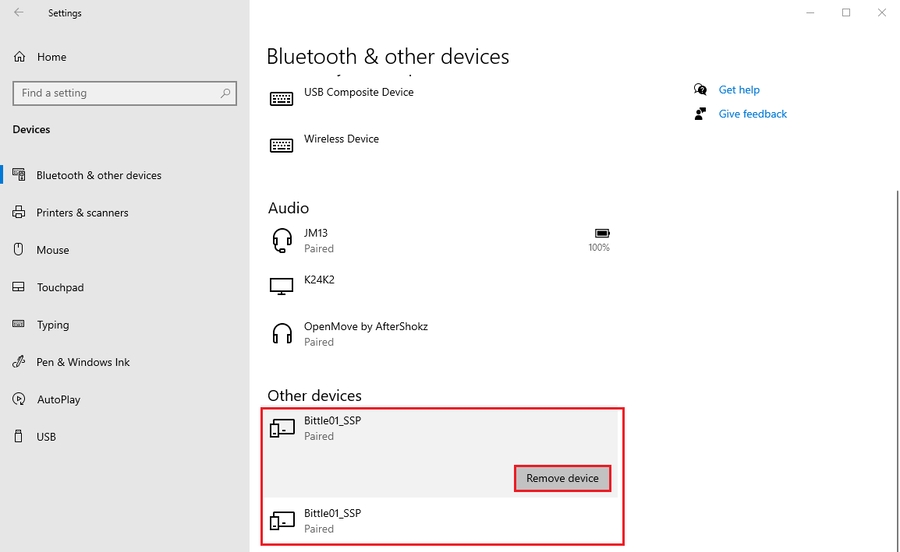Viewport: 900px width, 552px height.
Task: Click the Wireless Device keyboard icon
Action: tap(281, 146)
